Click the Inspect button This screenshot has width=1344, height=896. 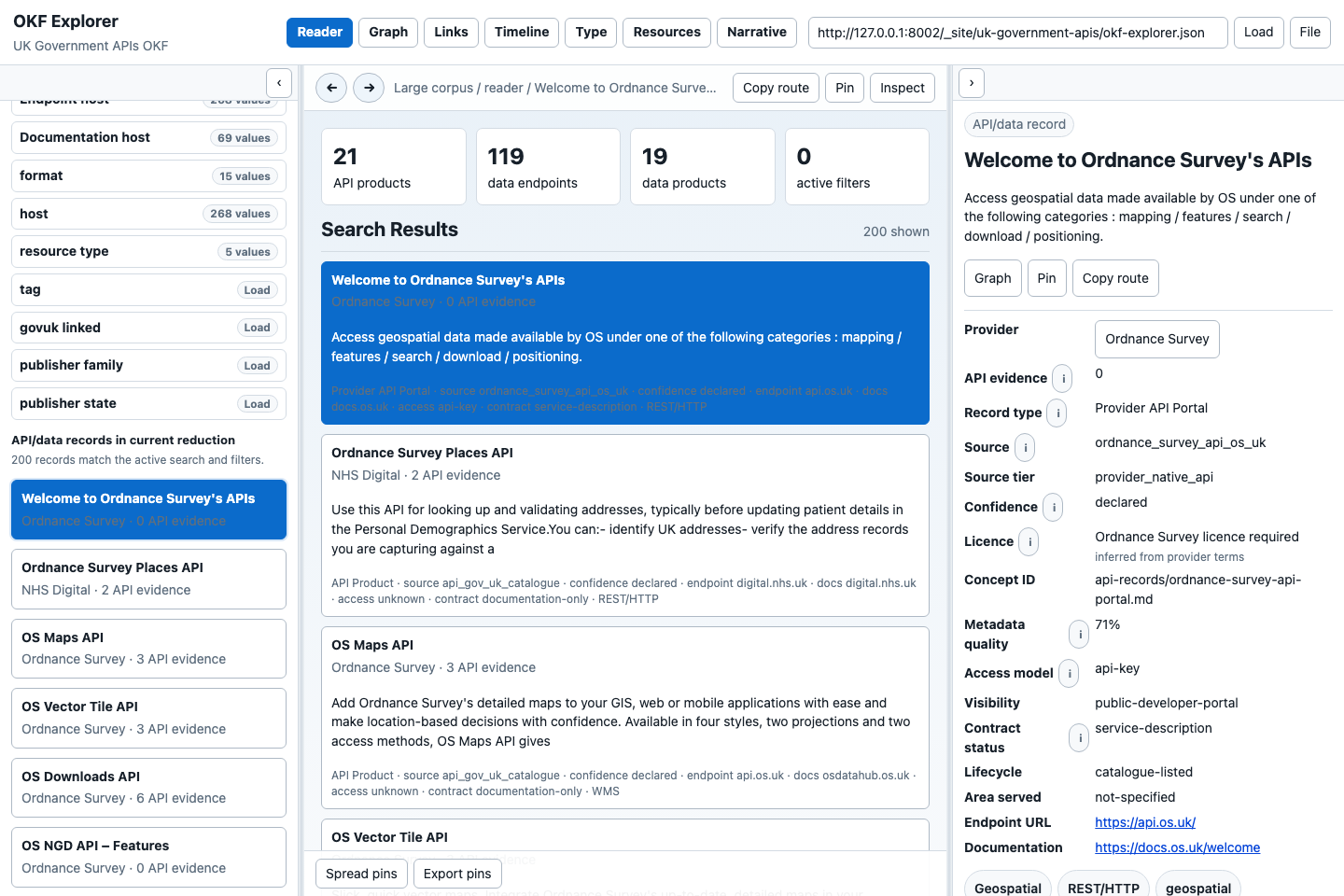point(903,88)
